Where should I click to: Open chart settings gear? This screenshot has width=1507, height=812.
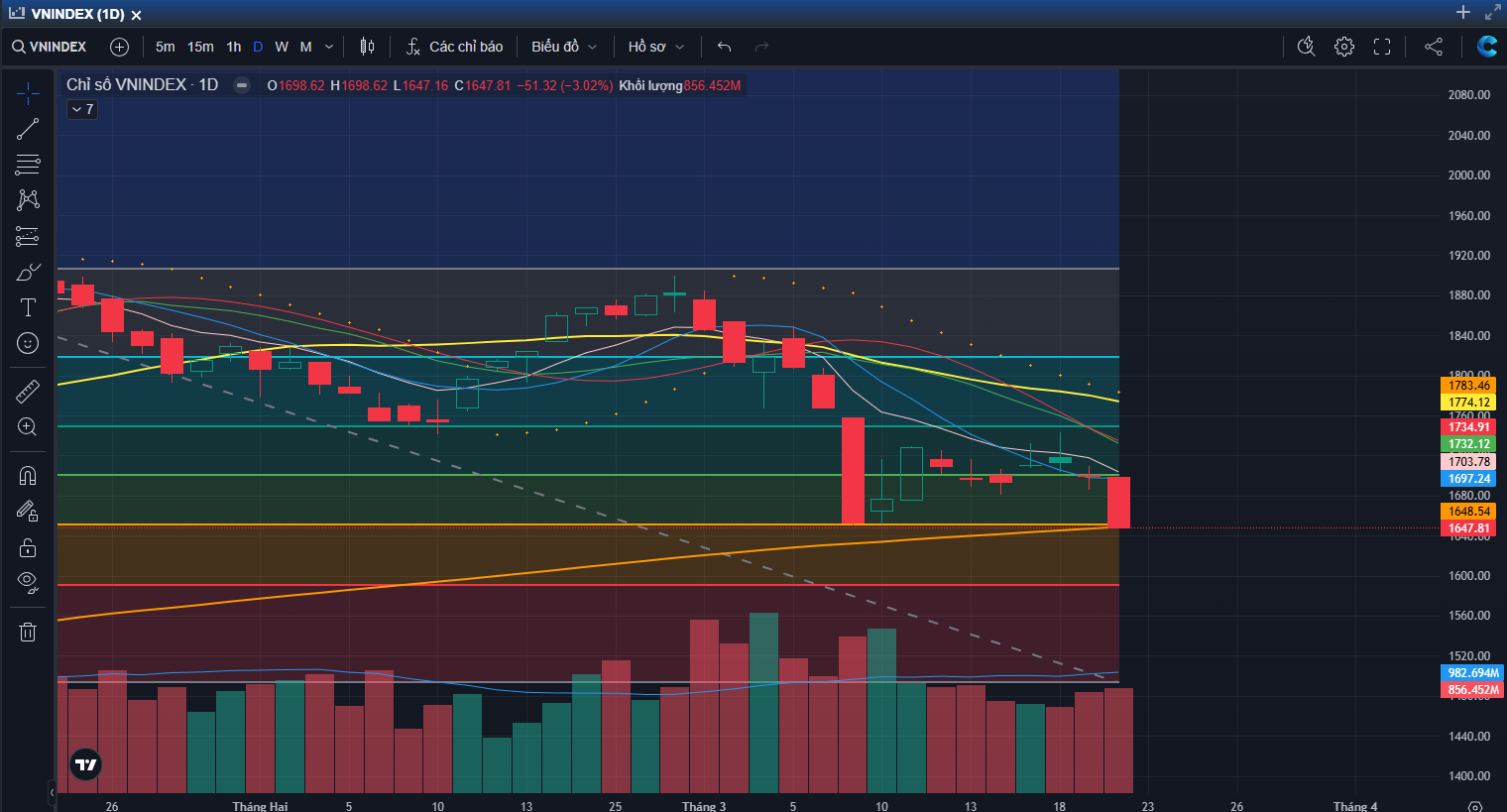tap(1344, 47)
